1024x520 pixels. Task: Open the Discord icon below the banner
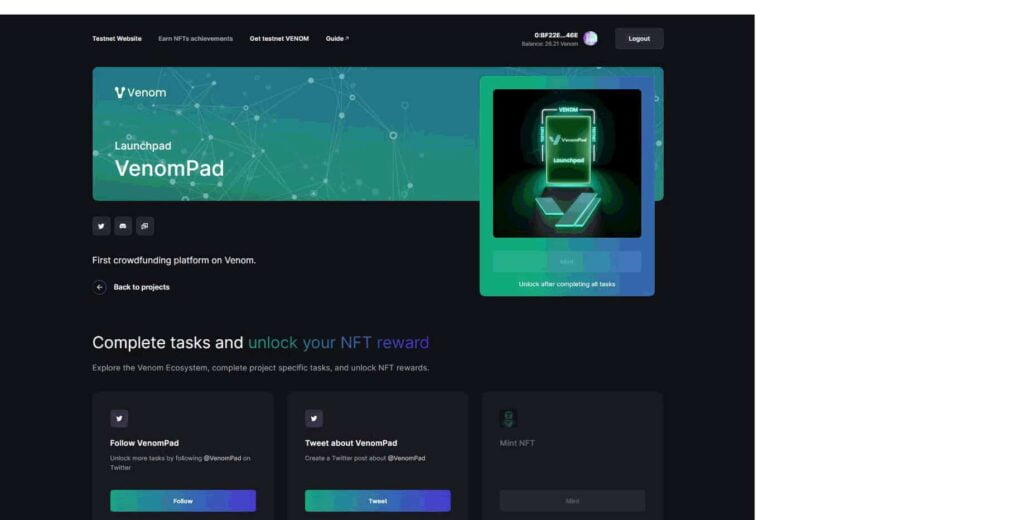click(123, 226)
